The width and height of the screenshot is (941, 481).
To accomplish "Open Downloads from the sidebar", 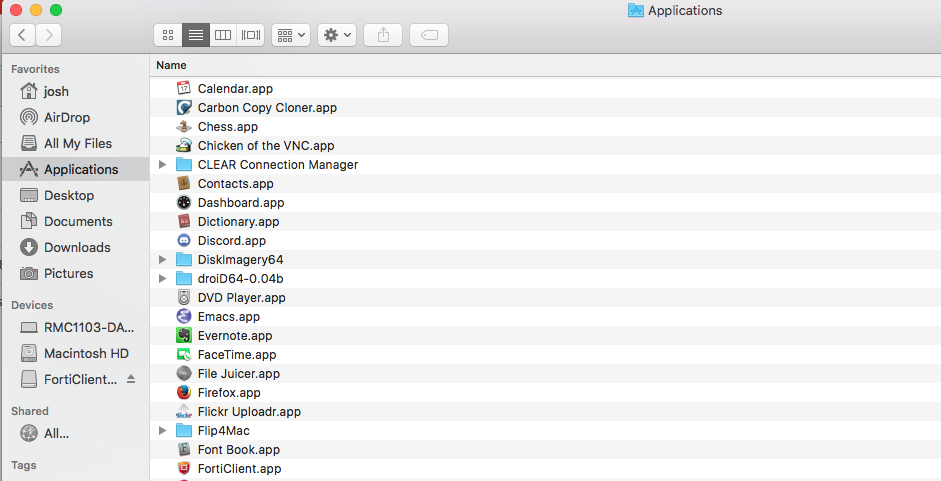I will tap(76, 247).
